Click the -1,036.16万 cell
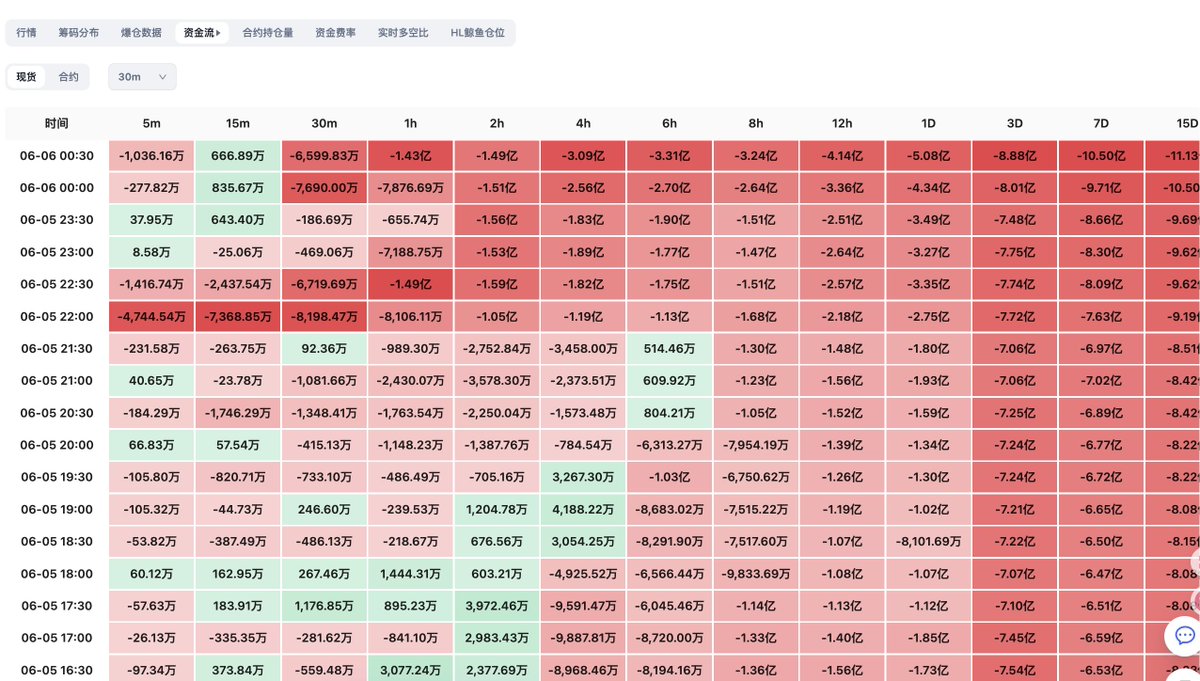Image resolution: width=1200 pixels, height=681 pixels. point(151,156)
